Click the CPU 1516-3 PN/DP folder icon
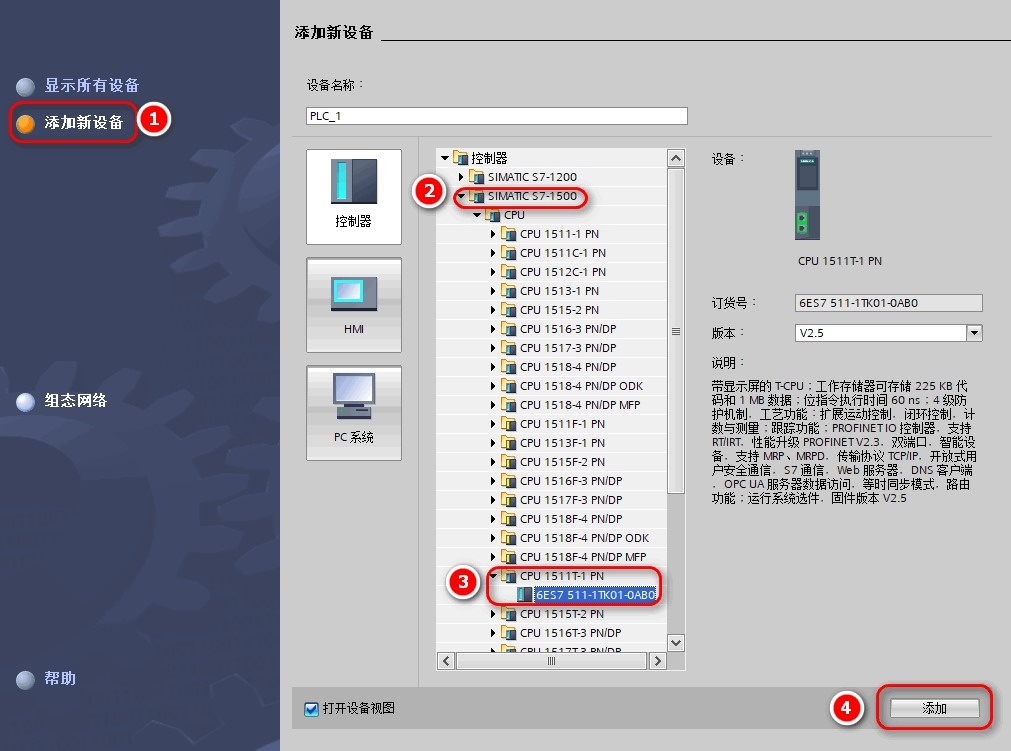This screenshot has width=1011, height=751. click(509, 329)
